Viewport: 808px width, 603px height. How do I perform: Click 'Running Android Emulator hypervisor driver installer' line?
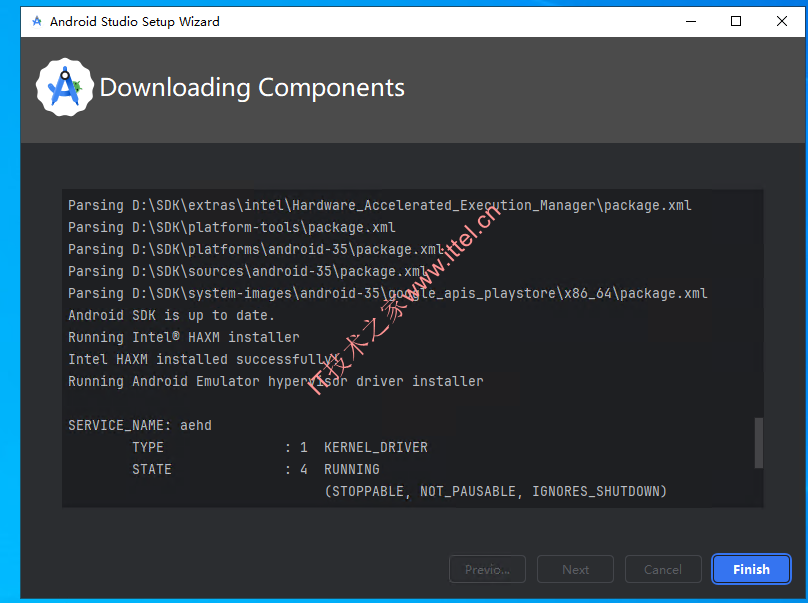[276, 381]
